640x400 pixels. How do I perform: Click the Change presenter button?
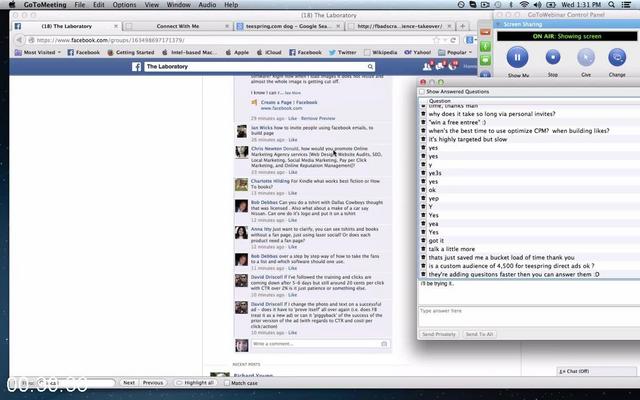(617, 57)
